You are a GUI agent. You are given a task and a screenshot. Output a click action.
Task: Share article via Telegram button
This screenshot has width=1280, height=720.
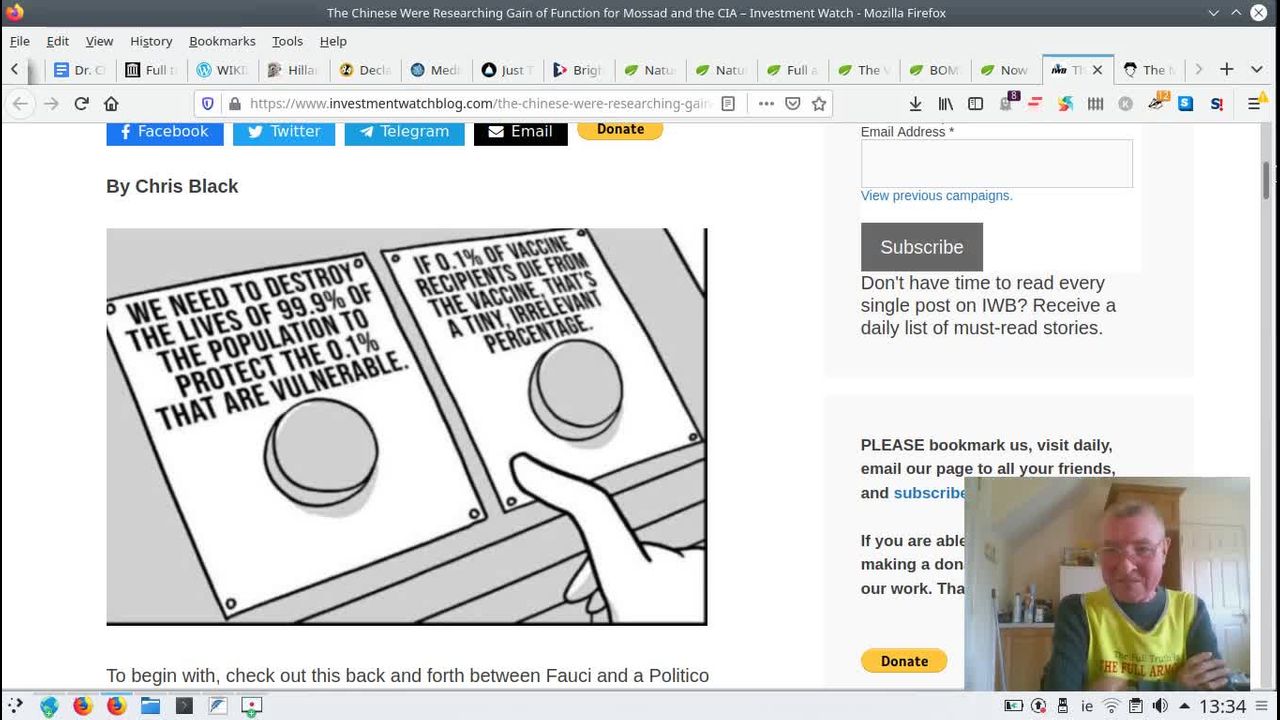pos(404,131)
